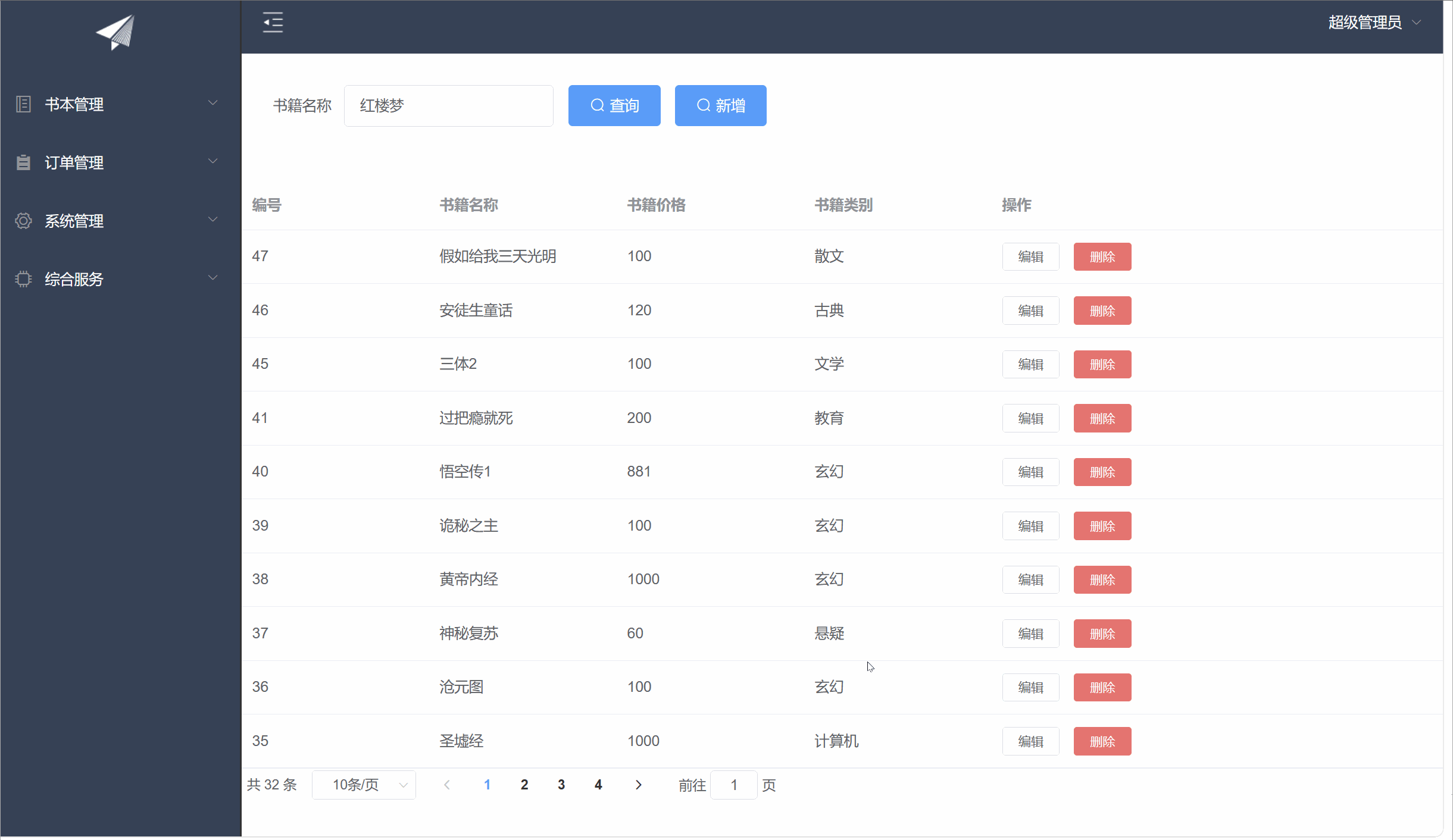Image resolution: width=1453 pixels, height=840 pixels.
Task: Click the 订单管理 order icon in sidebar
Action: pos(23,162)
